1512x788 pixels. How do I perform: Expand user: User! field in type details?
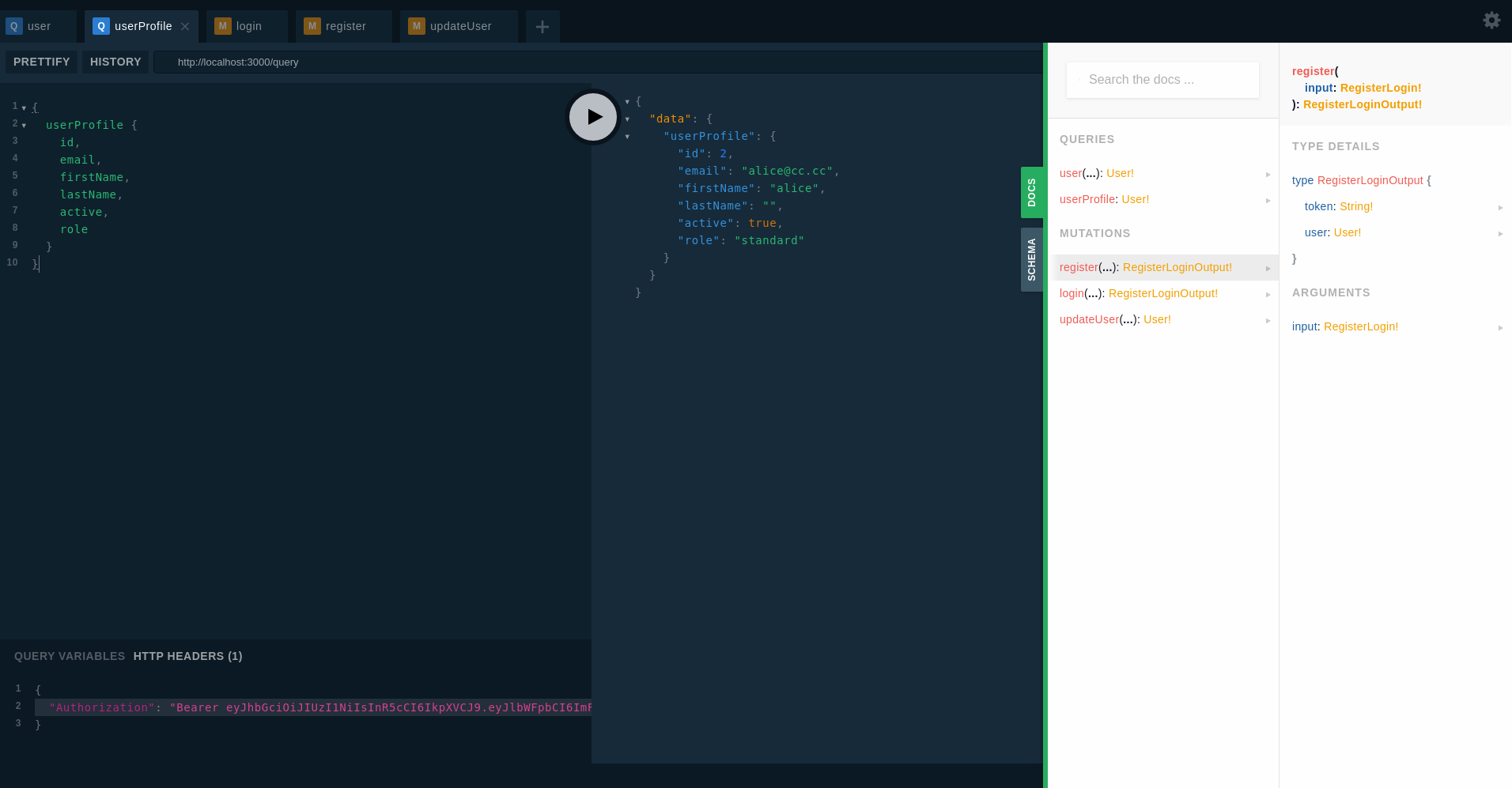[1501, 233]
